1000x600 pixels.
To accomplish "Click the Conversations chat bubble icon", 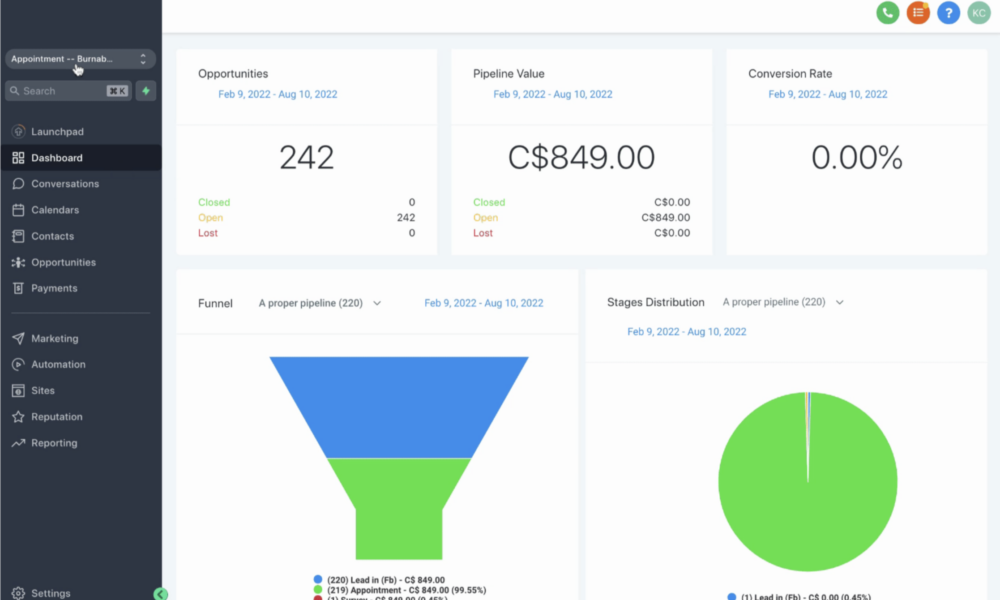I will pyautogui.click(x=18, y=184).
